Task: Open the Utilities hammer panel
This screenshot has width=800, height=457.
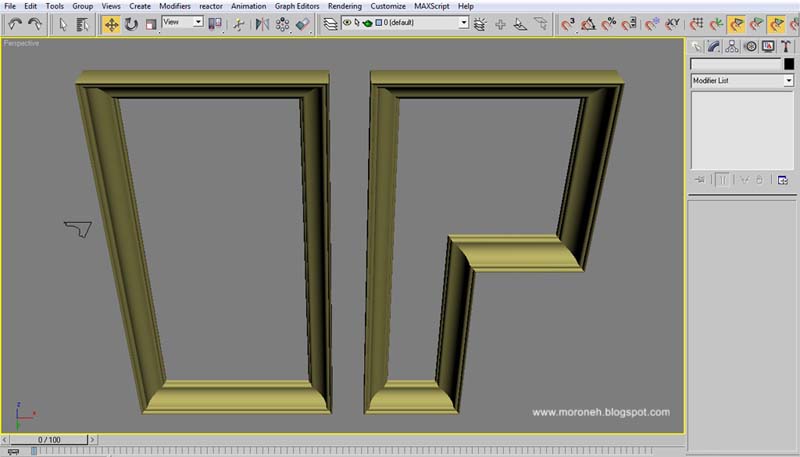Action: click(786, 47)
